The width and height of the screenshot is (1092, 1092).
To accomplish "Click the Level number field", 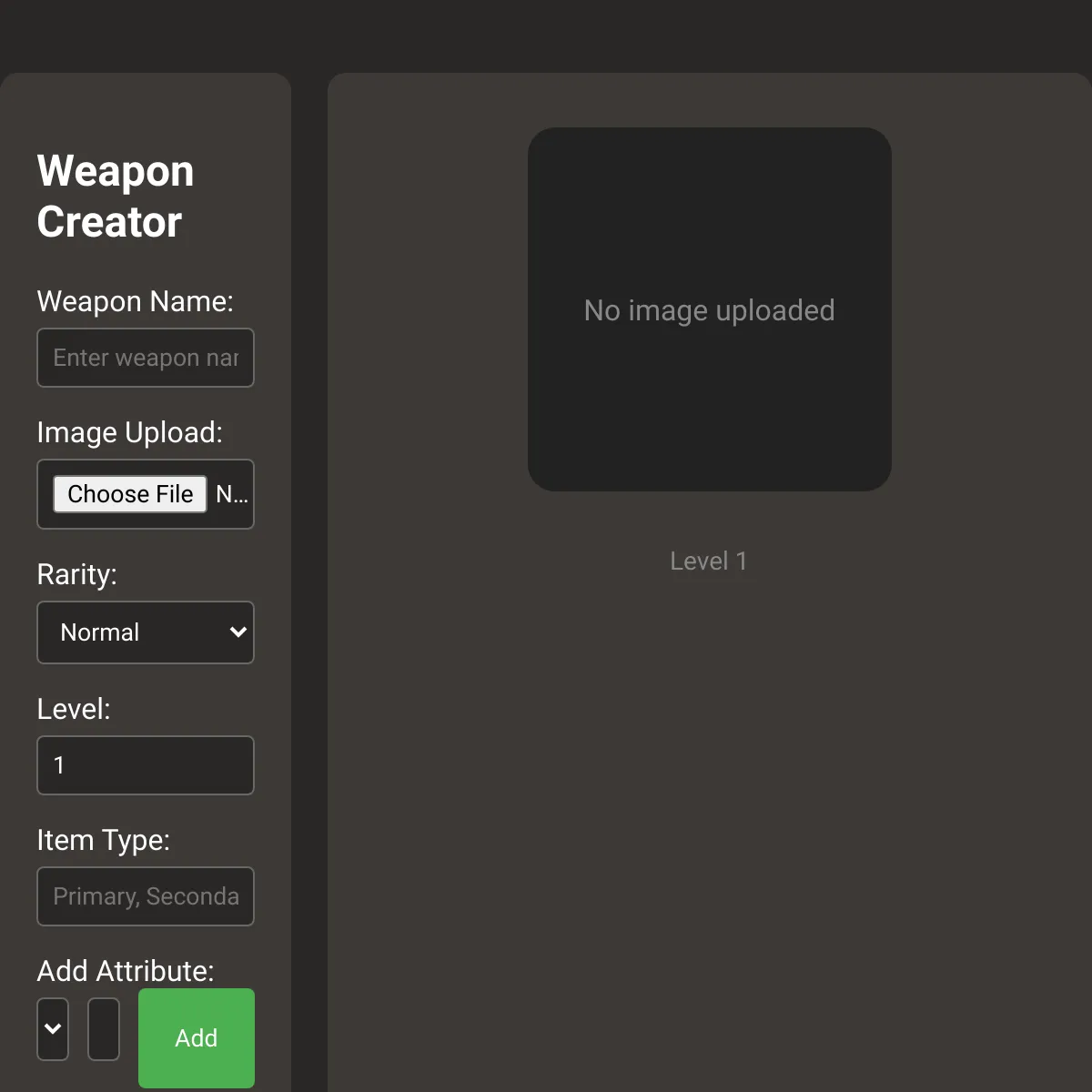I will (146, 765).
